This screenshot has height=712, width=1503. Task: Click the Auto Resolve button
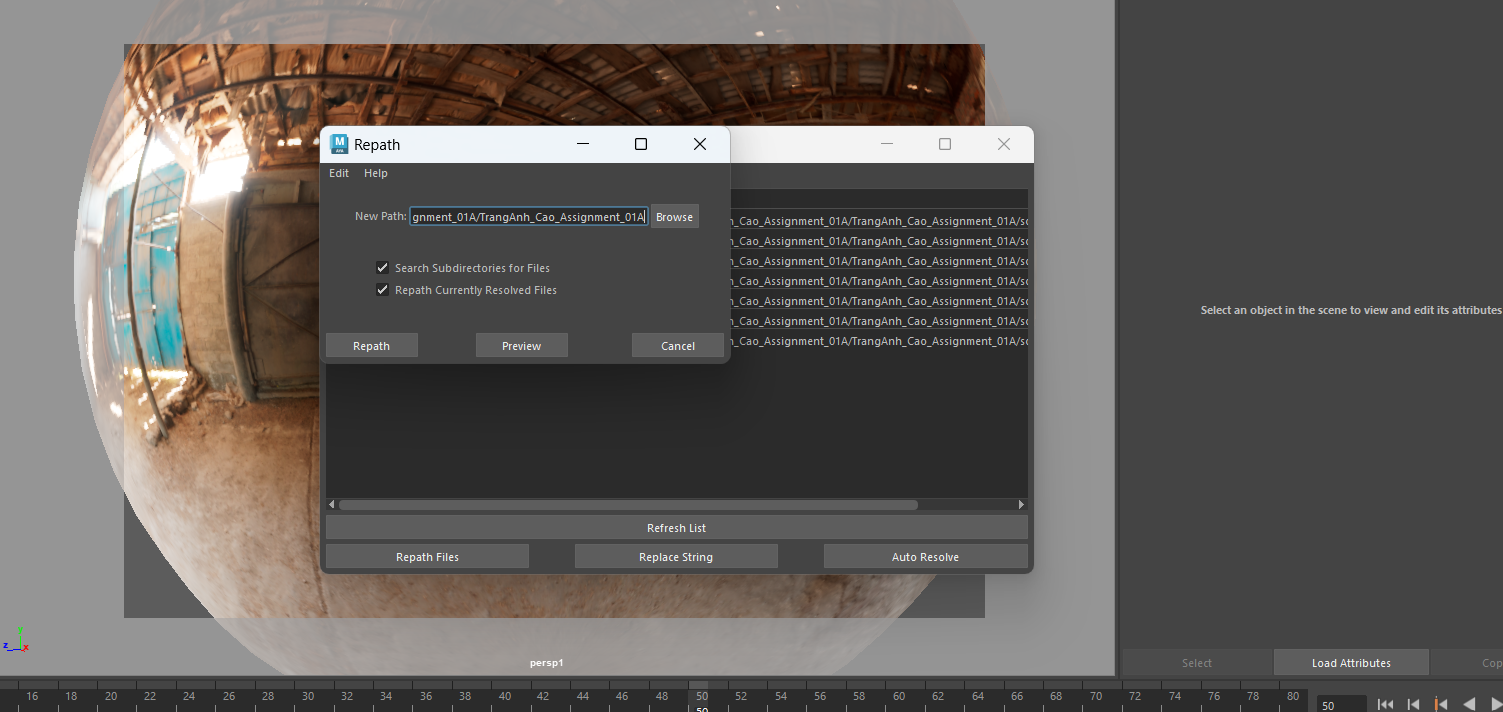click(925, 557)
